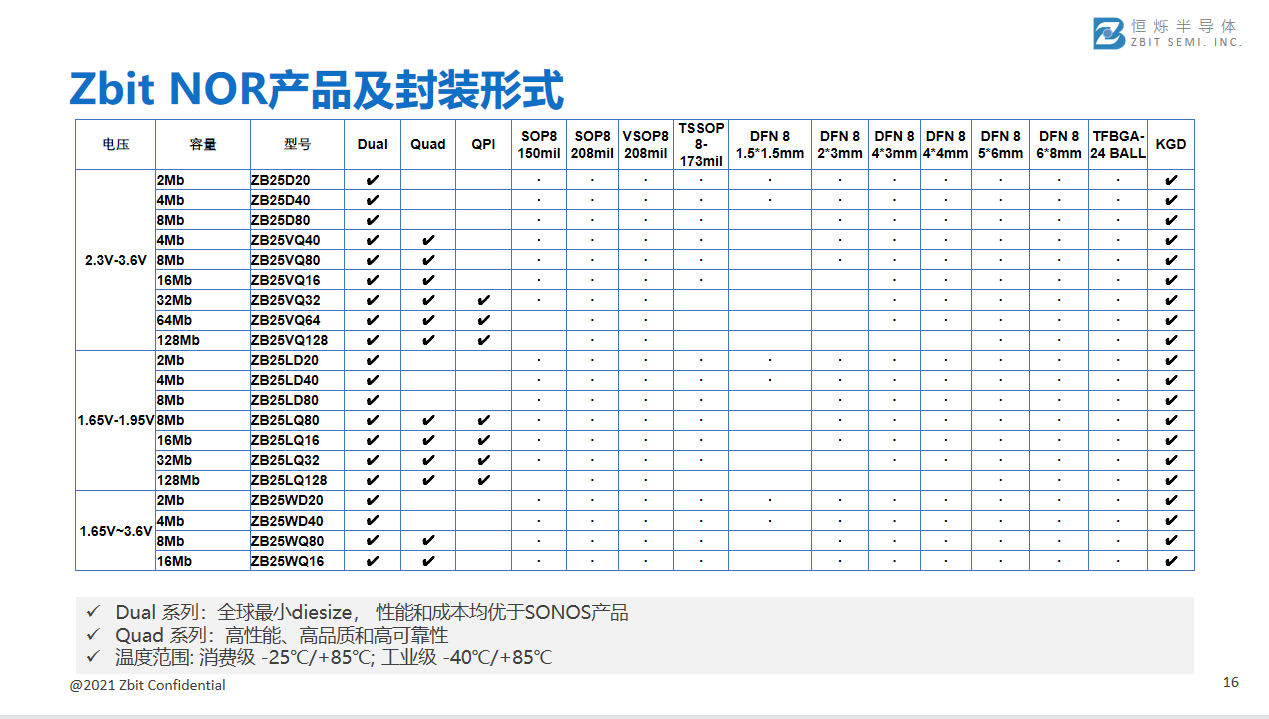This screenshot has height=719, width=1269.
Task: Click model cell ZB25VQ16
Action: [298, 280]
